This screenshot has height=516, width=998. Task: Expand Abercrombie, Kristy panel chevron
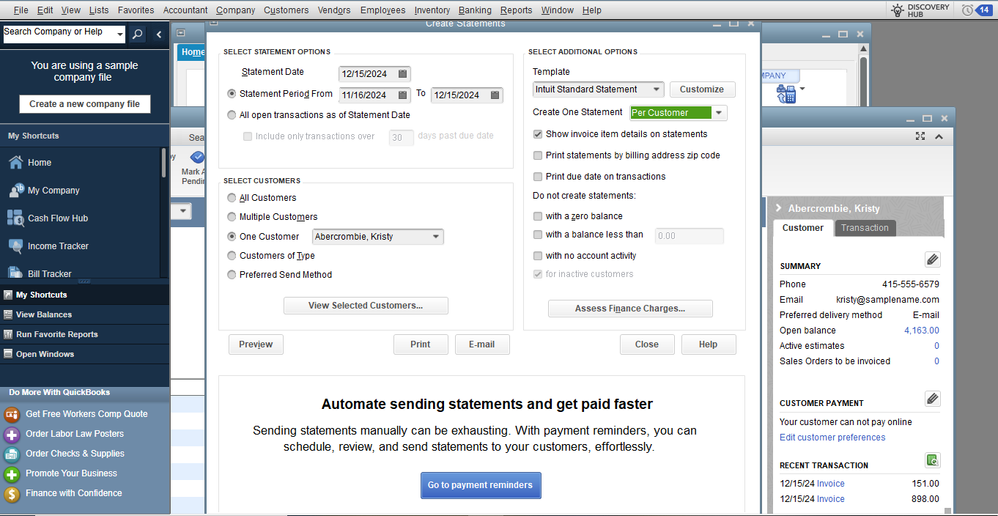[778, 208]
